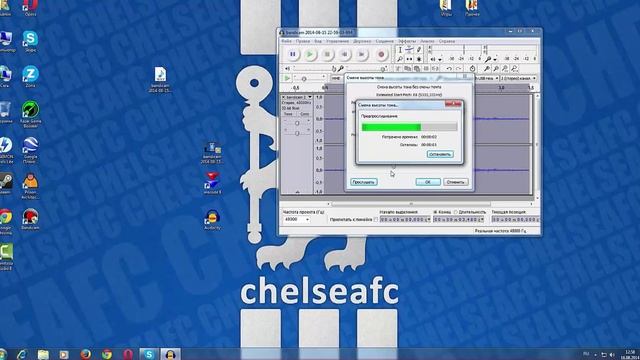640x360 pixels.
Task: Toggle the 'Прилипать к линейке' snap checkbox
Action: point(376,220)
